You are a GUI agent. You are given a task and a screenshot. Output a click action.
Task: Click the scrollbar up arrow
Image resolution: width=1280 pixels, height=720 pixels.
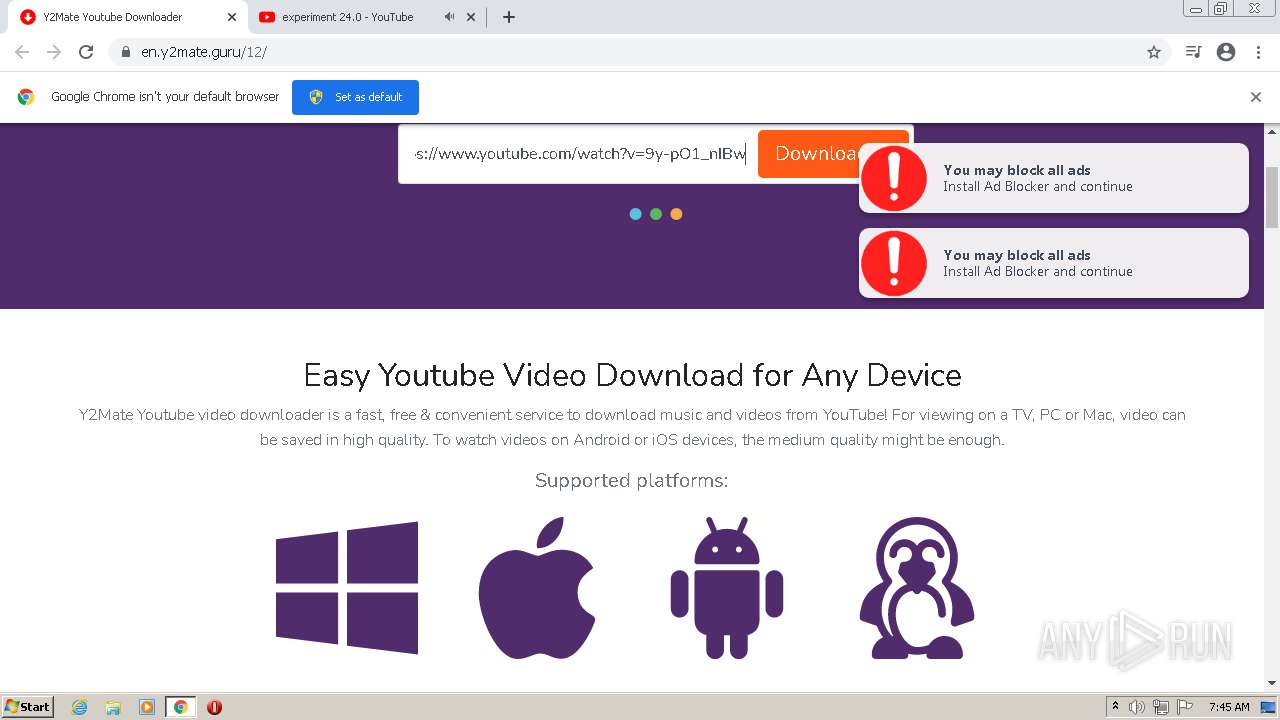point(1272,131)
